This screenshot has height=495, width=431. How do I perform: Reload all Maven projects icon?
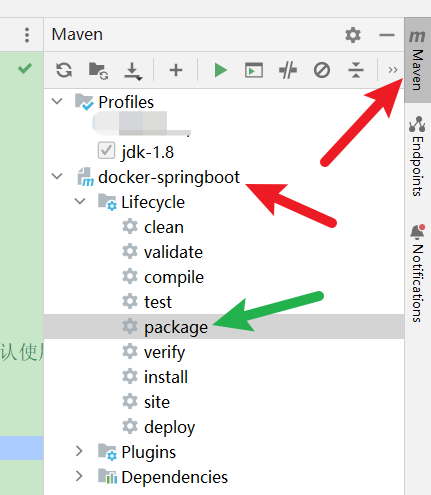coord(64,70)
